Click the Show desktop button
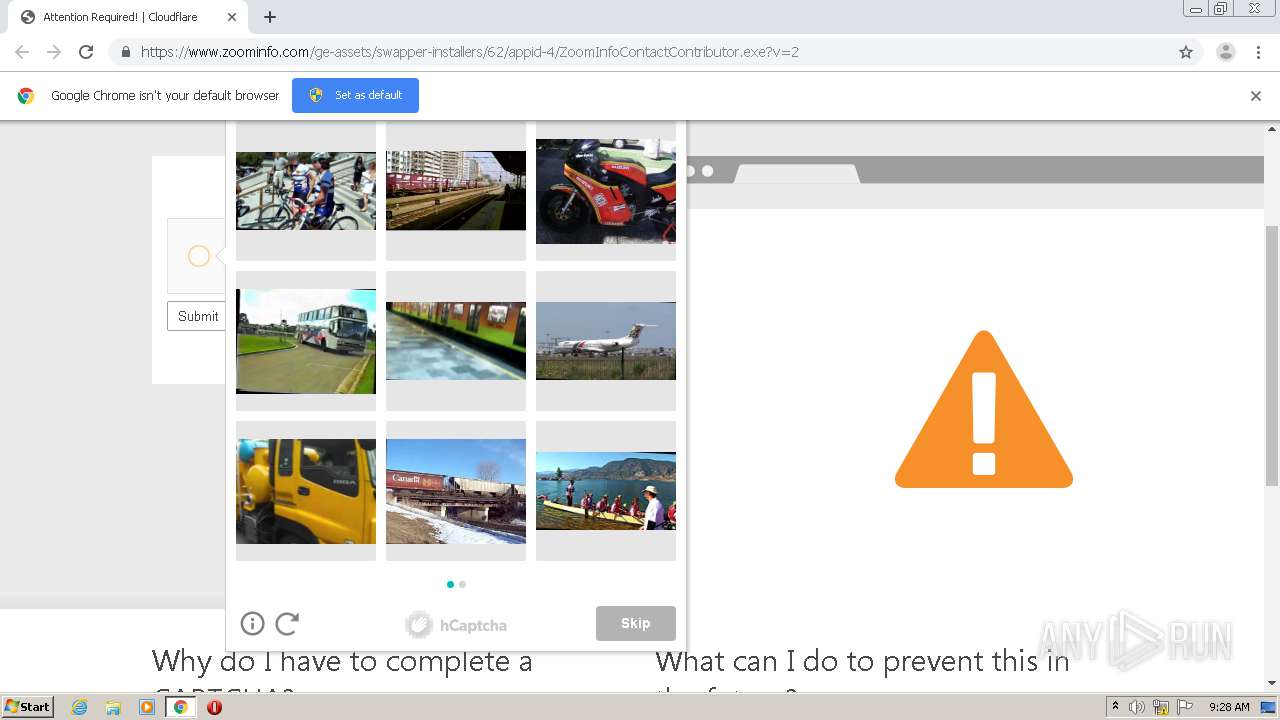 [x=1269, y=707]
